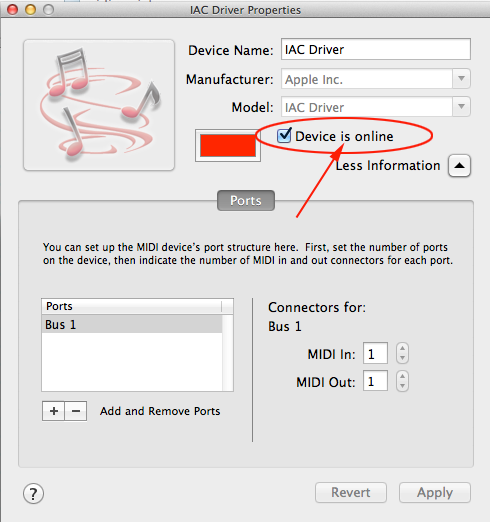Click the Apply button

click(x=435, y=492)
